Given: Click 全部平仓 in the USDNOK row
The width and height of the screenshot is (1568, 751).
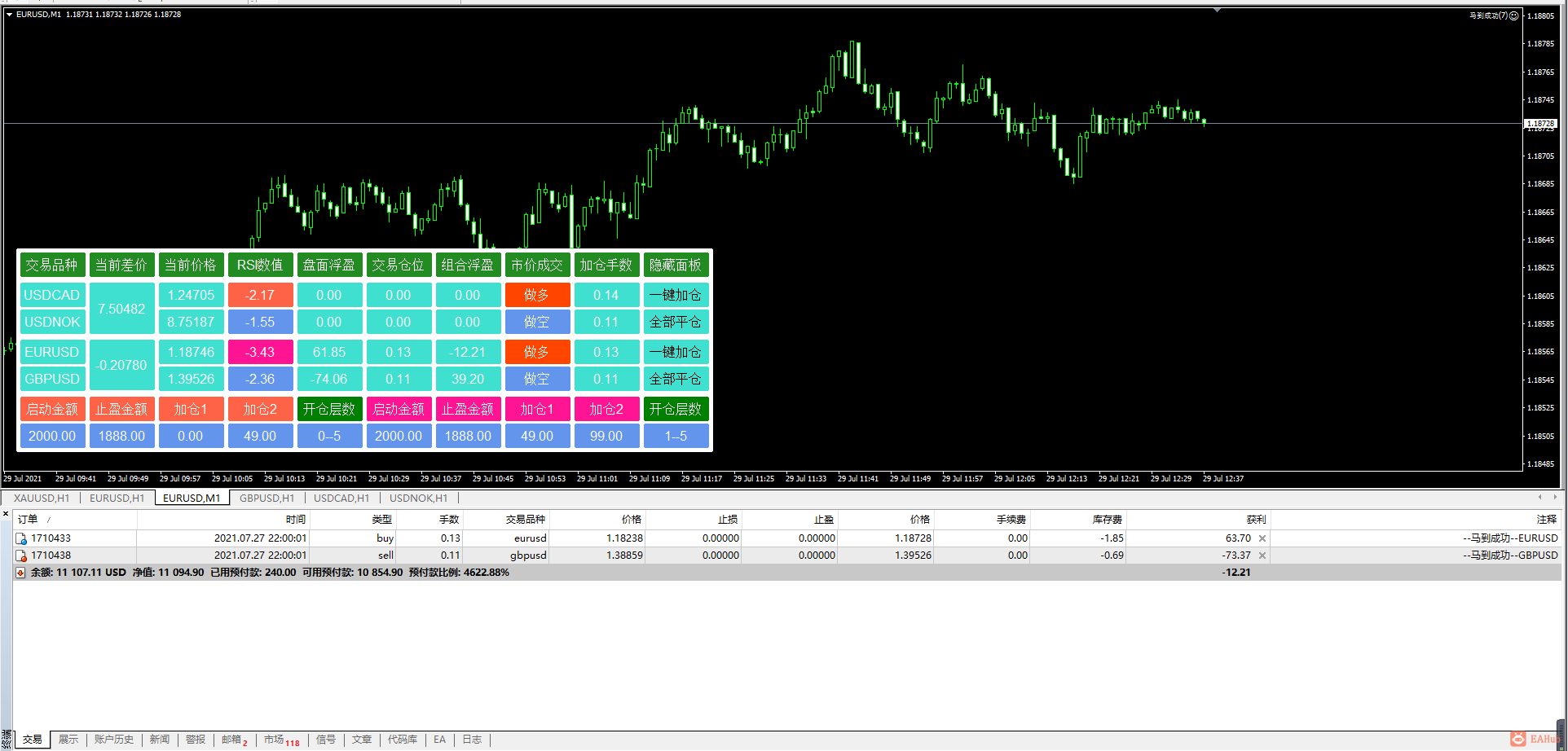Looking at the screenshot, I should [x=676, y=322].
